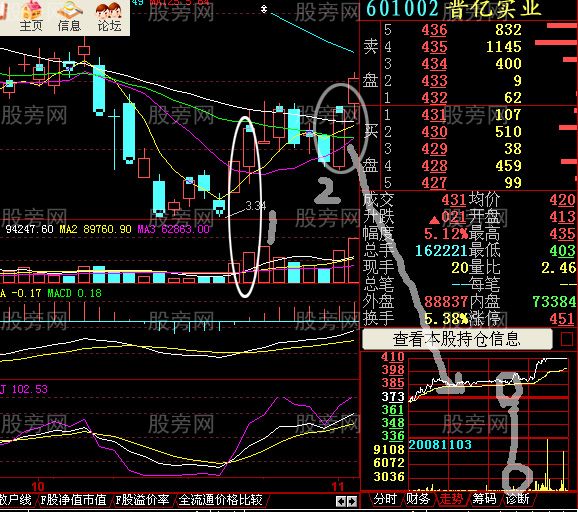Image resolution: width=578 pixels, height=512 pixels.
Task: Select the F股溢价率 tab
Action: [x=142, y=500]
